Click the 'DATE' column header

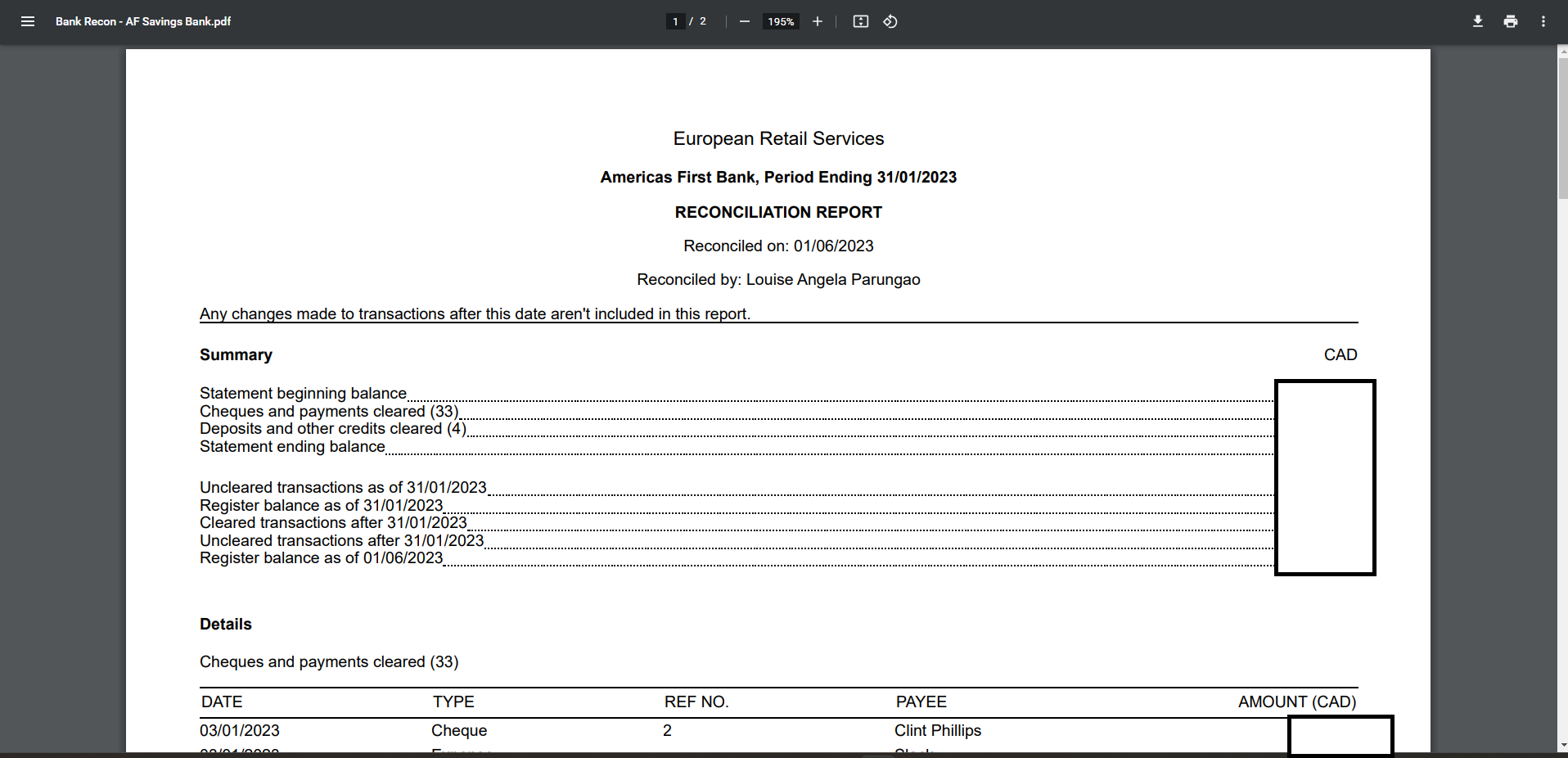222,702
